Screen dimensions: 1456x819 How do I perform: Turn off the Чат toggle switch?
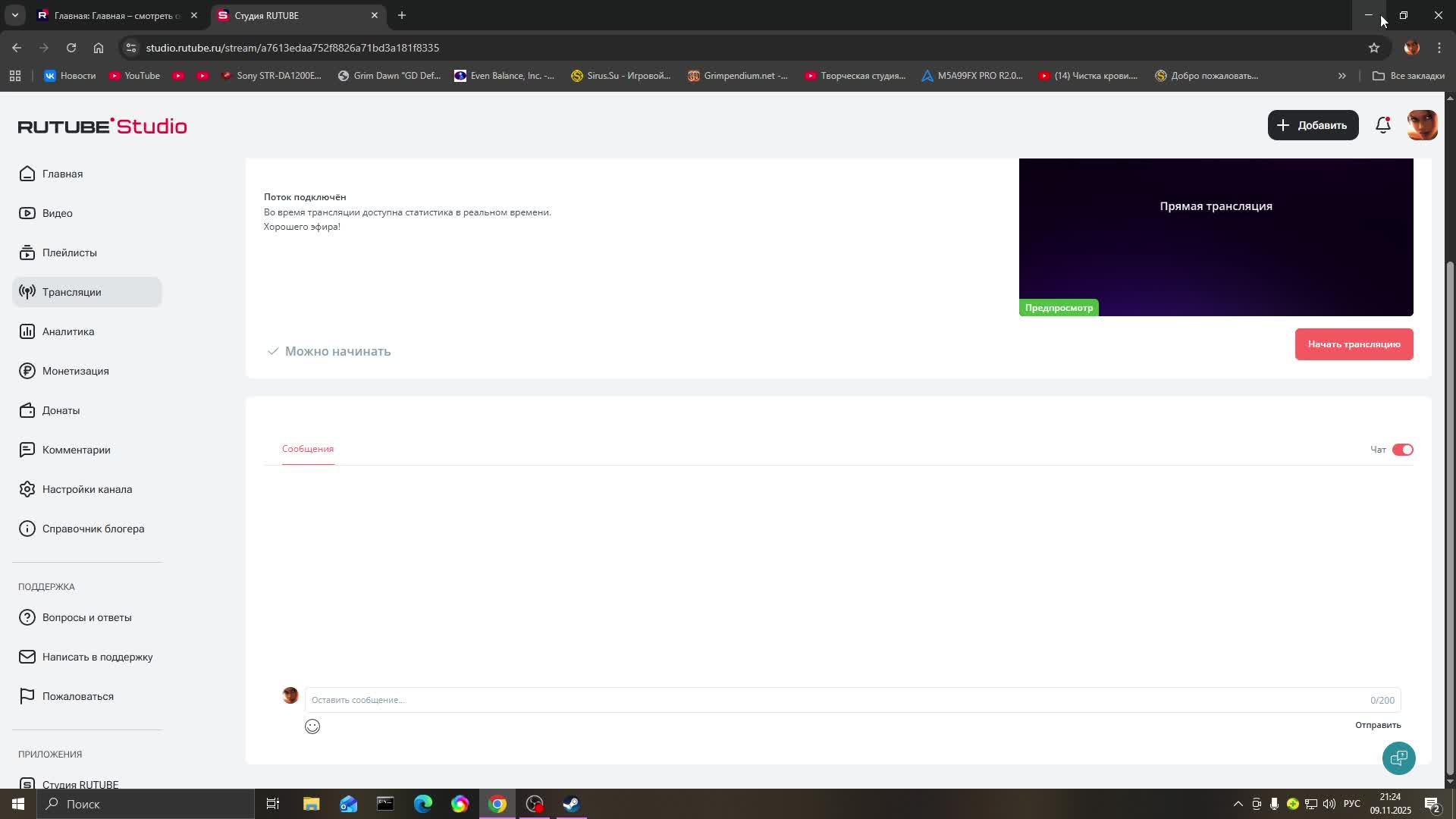click(1402, 450)
